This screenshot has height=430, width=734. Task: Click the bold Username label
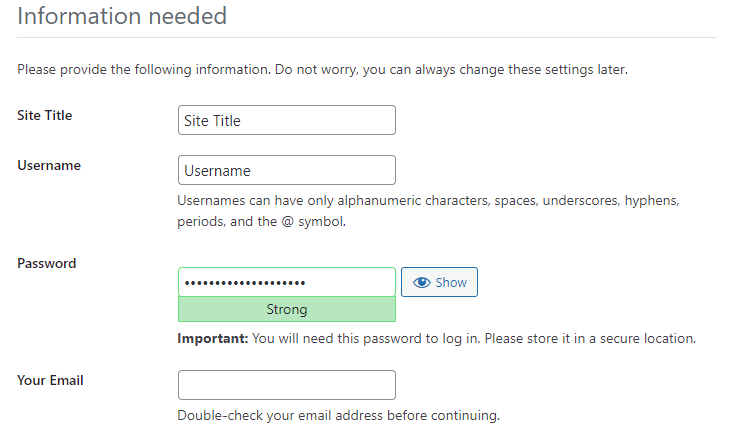49,165
